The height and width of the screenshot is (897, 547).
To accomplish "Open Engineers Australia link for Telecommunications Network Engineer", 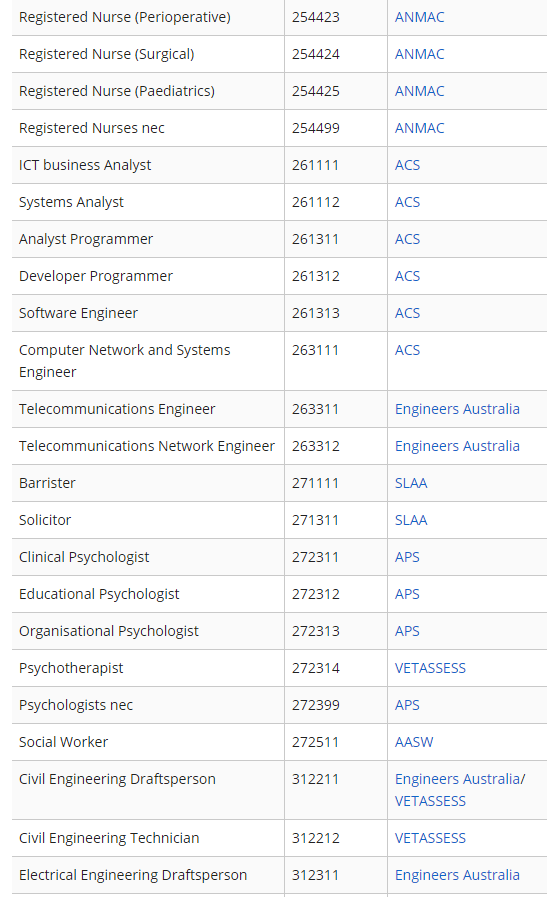I will click(457, 446).
